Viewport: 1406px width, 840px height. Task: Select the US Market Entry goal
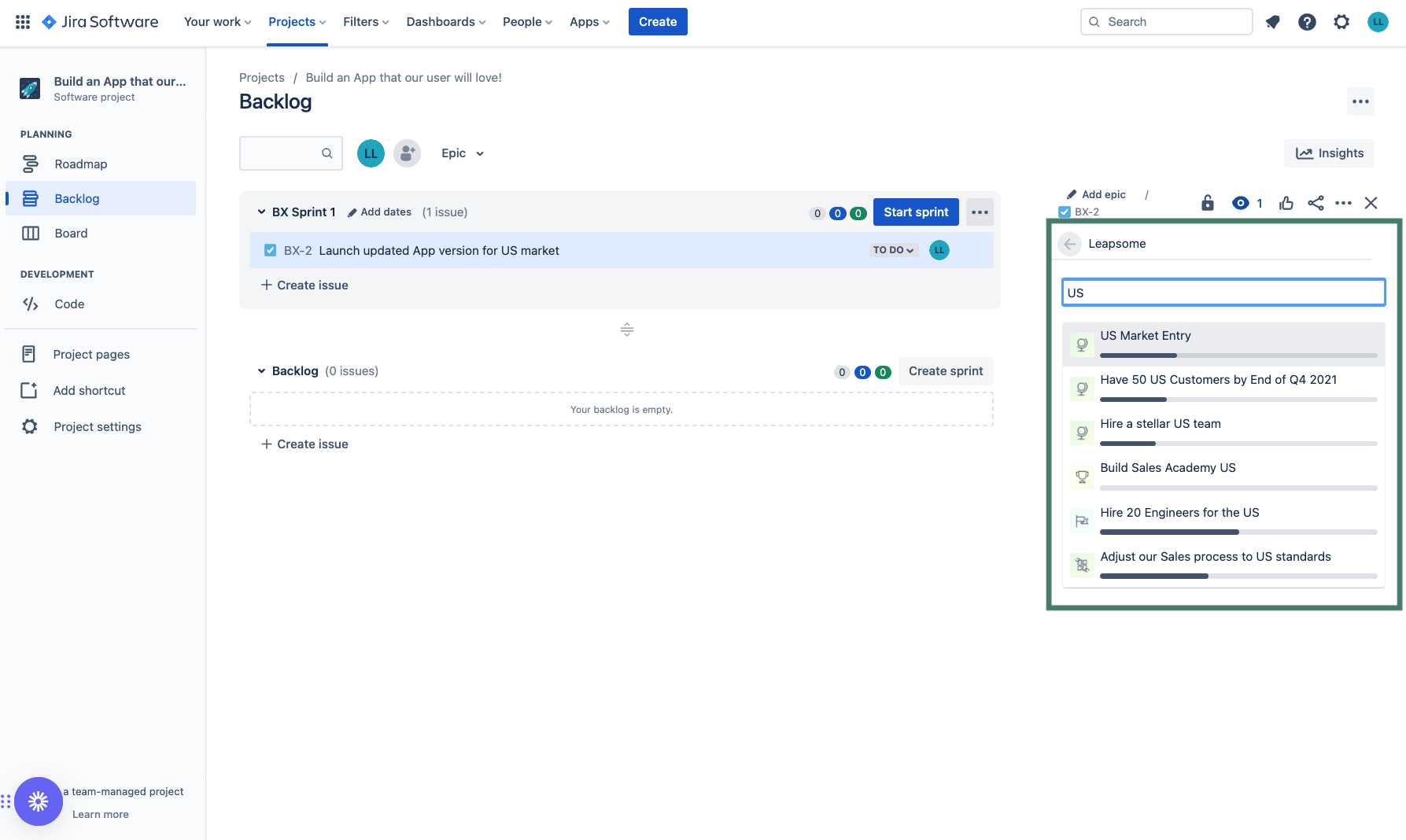coord(1223,344)
